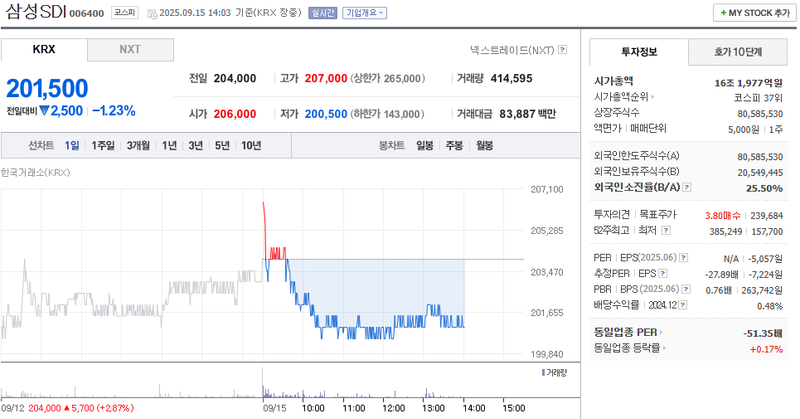Screen dimensions: 800x419
Task: Click the stock code 006400
Action: pyautogui.click(x=87, y=14)
